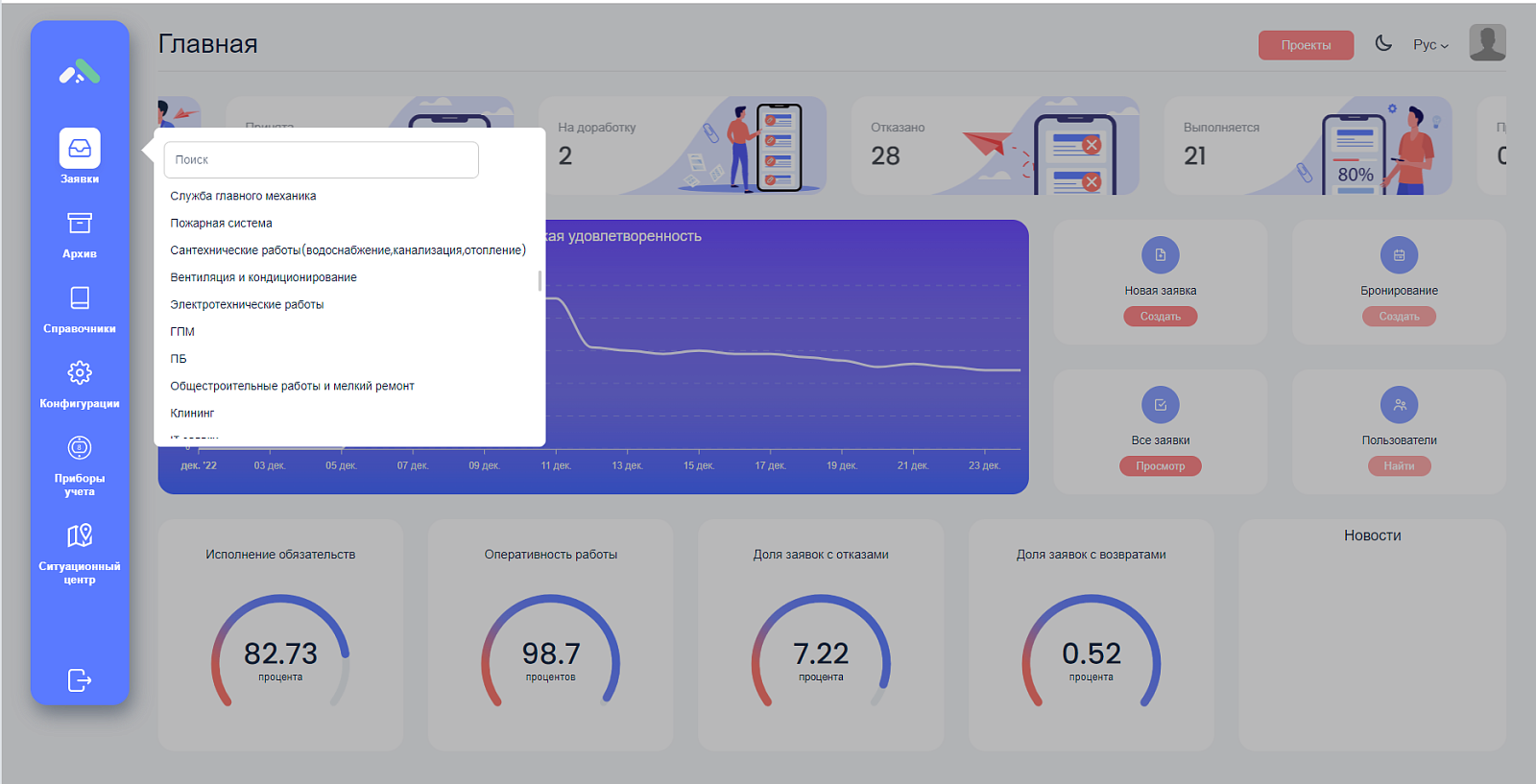The width and height of the screenshot is (1536, 784).
Task: Open Справочники book icon
Action: tap(80, 298)
